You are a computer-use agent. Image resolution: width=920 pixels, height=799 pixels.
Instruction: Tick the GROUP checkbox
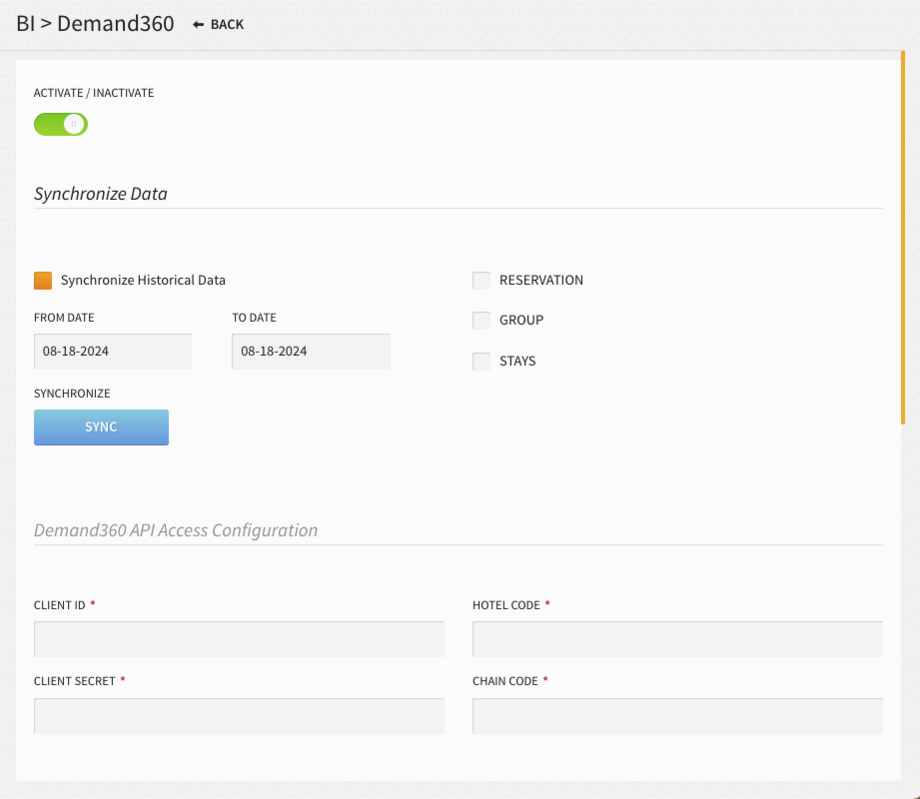[x=481, y=320]
